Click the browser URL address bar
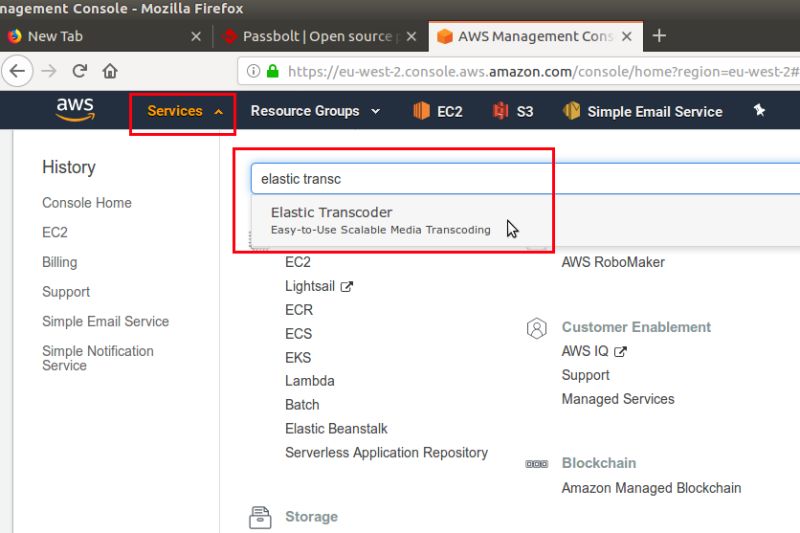Screen dimensions: 800x533 click(x=519, y=71)
